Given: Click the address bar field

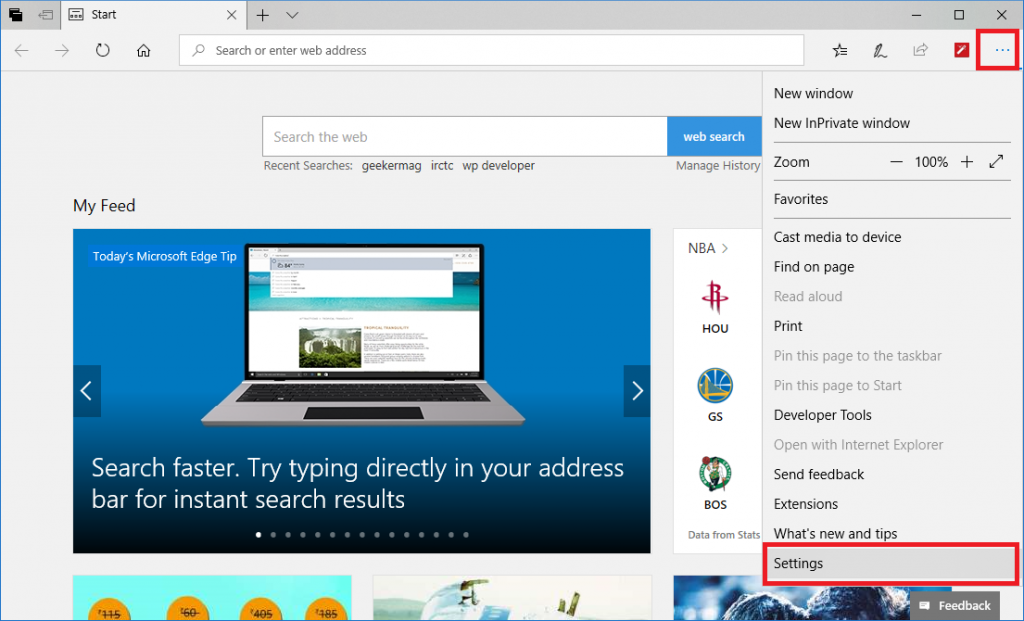Looking at the screenshot, I should (x=491, y=50).
